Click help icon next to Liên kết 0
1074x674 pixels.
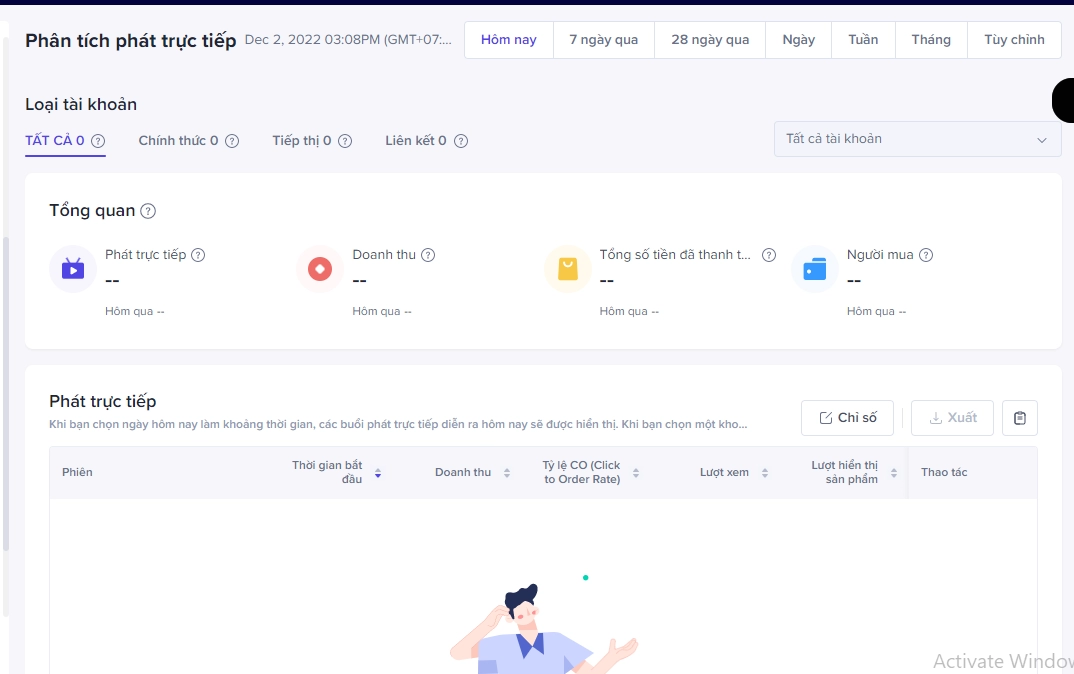(x=461, y=141)
